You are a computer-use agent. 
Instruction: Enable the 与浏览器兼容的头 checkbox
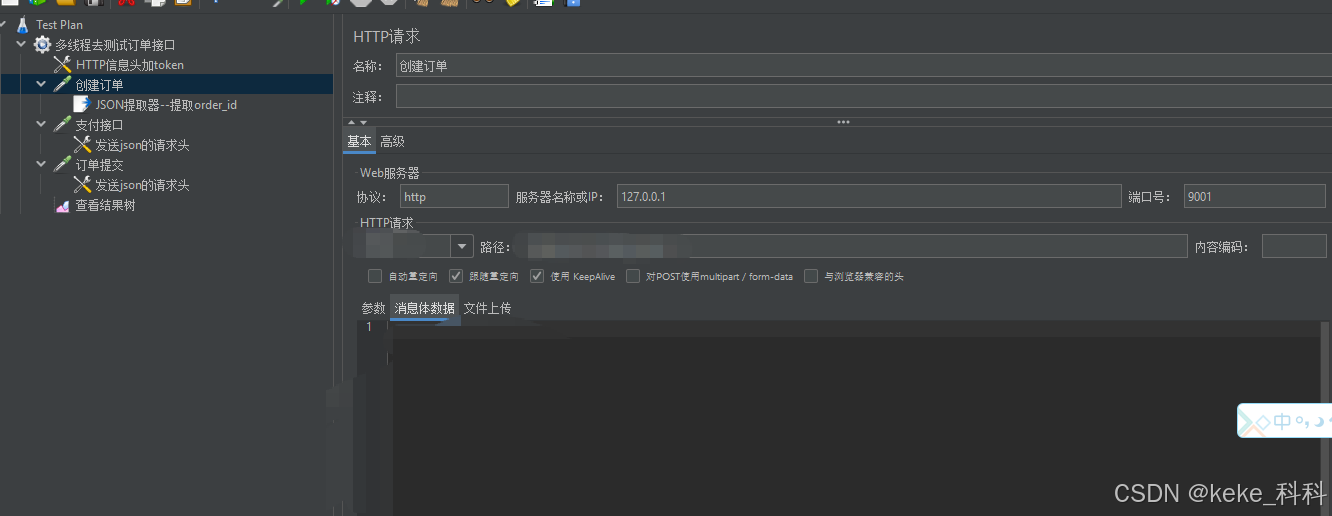pos(811,276)
